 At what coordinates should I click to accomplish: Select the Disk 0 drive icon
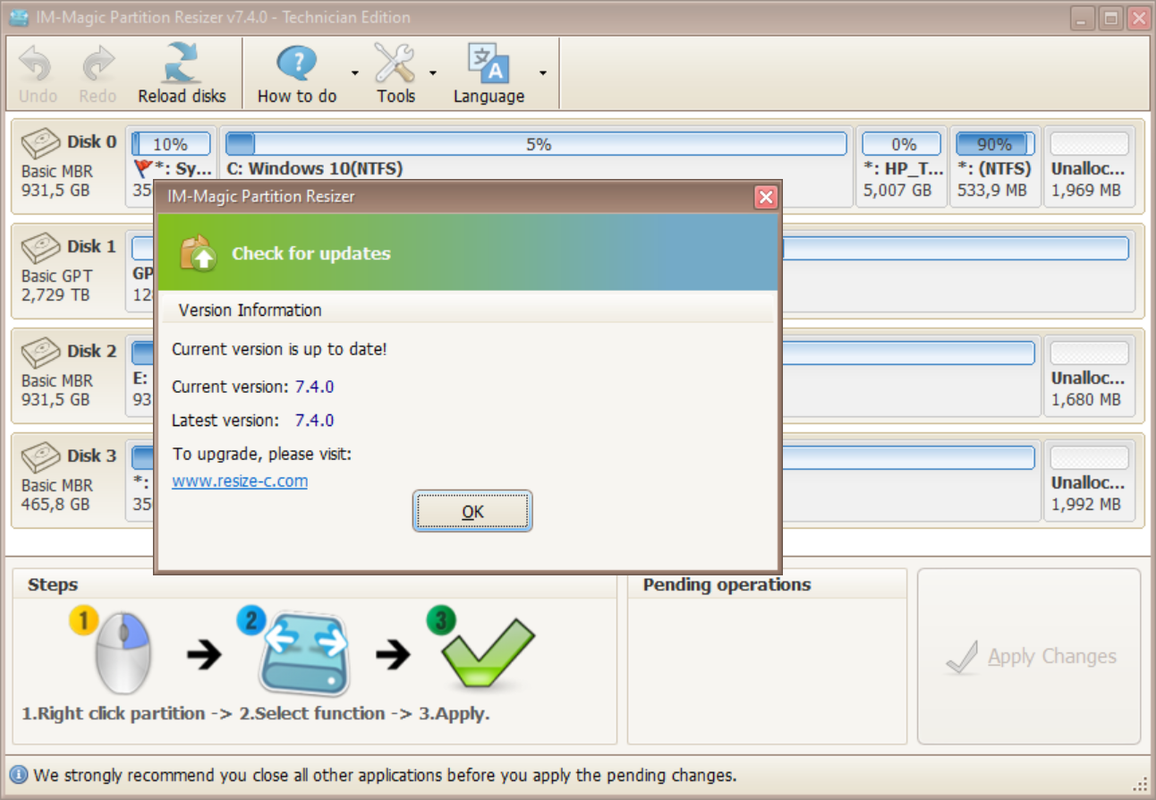(40, 143)
